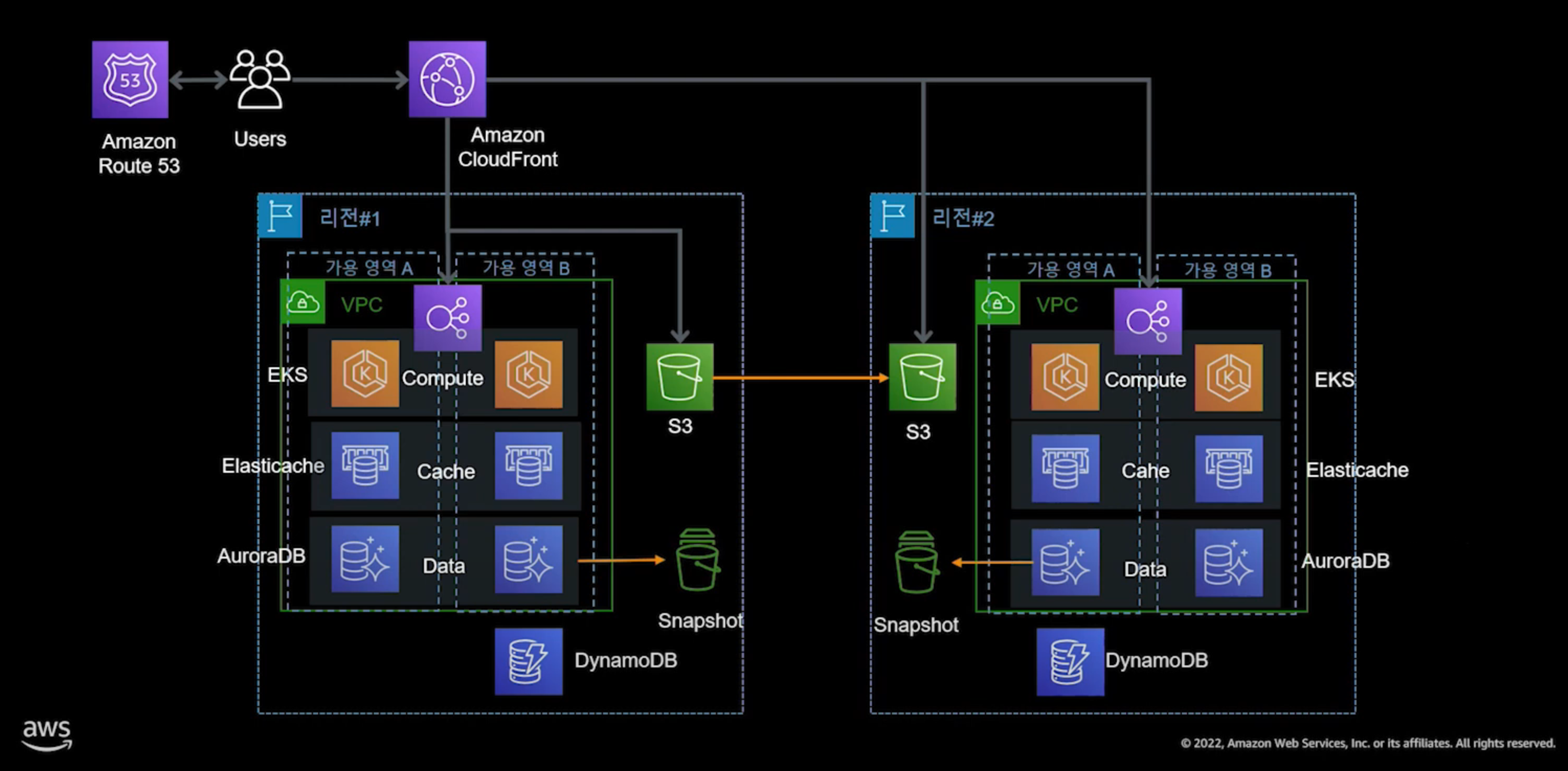Select Region #1 EKS icon in zone B
The image size is (1568, 771).
click(529, 374)
